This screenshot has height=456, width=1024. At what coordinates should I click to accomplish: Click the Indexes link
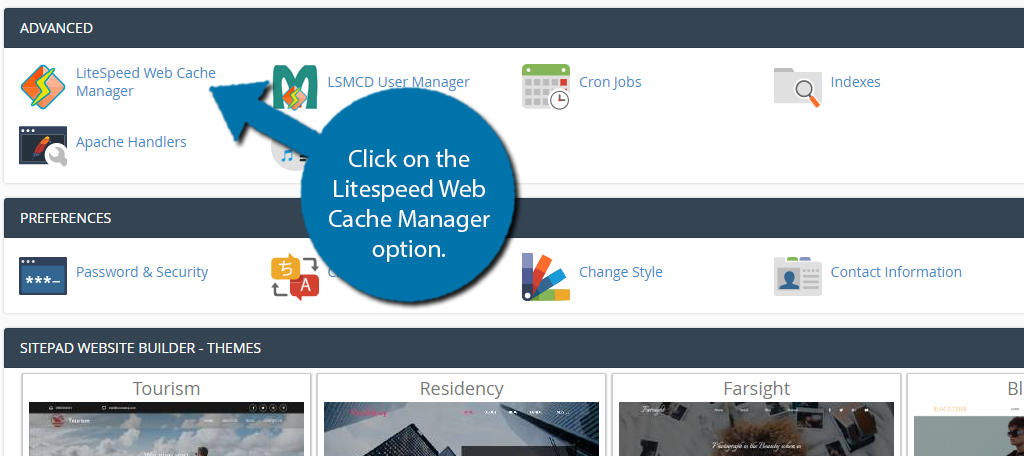856,82
